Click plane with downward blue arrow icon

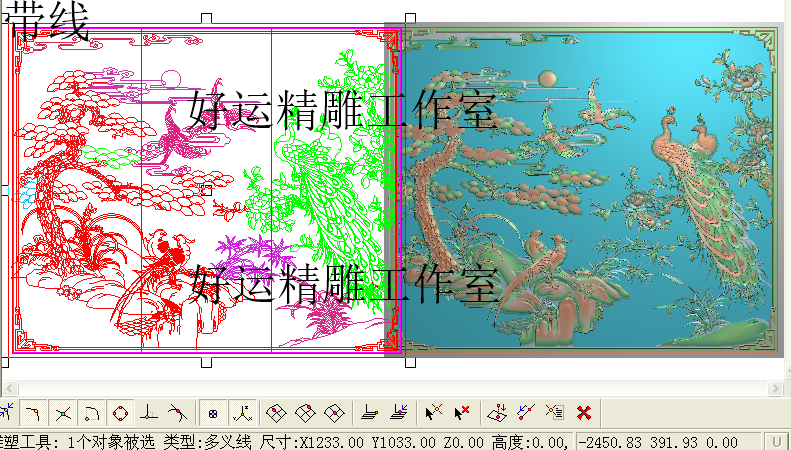coord(497,413)
